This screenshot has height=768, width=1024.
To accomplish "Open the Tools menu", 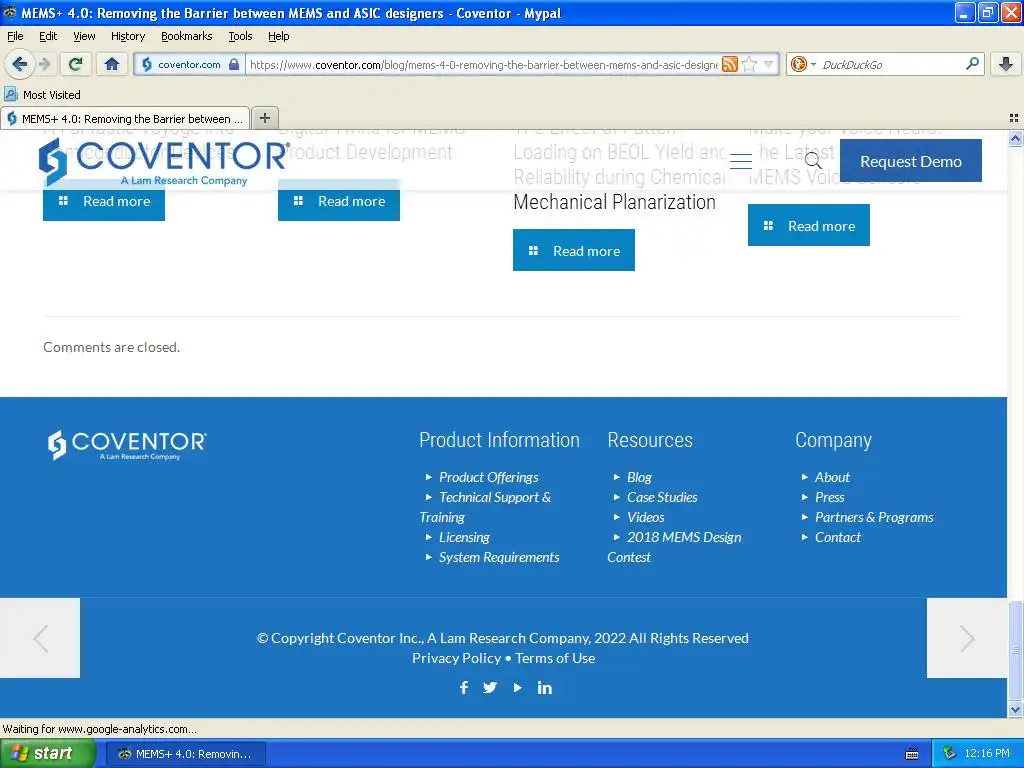I will pos(240,36).
